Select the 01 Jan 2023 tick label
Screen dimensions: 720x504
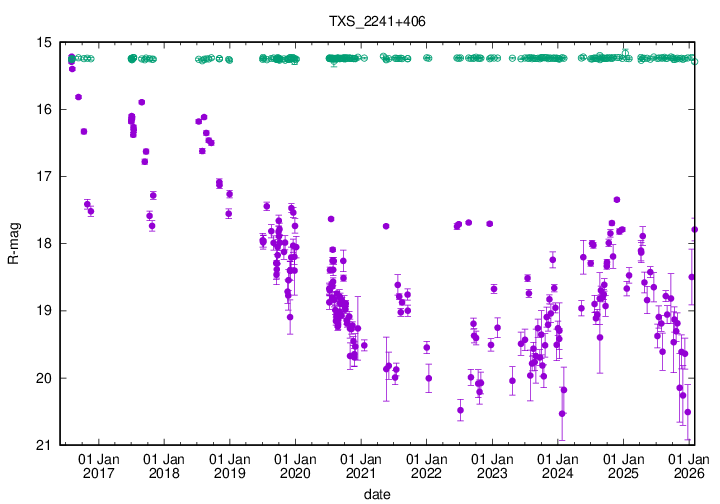492,466
